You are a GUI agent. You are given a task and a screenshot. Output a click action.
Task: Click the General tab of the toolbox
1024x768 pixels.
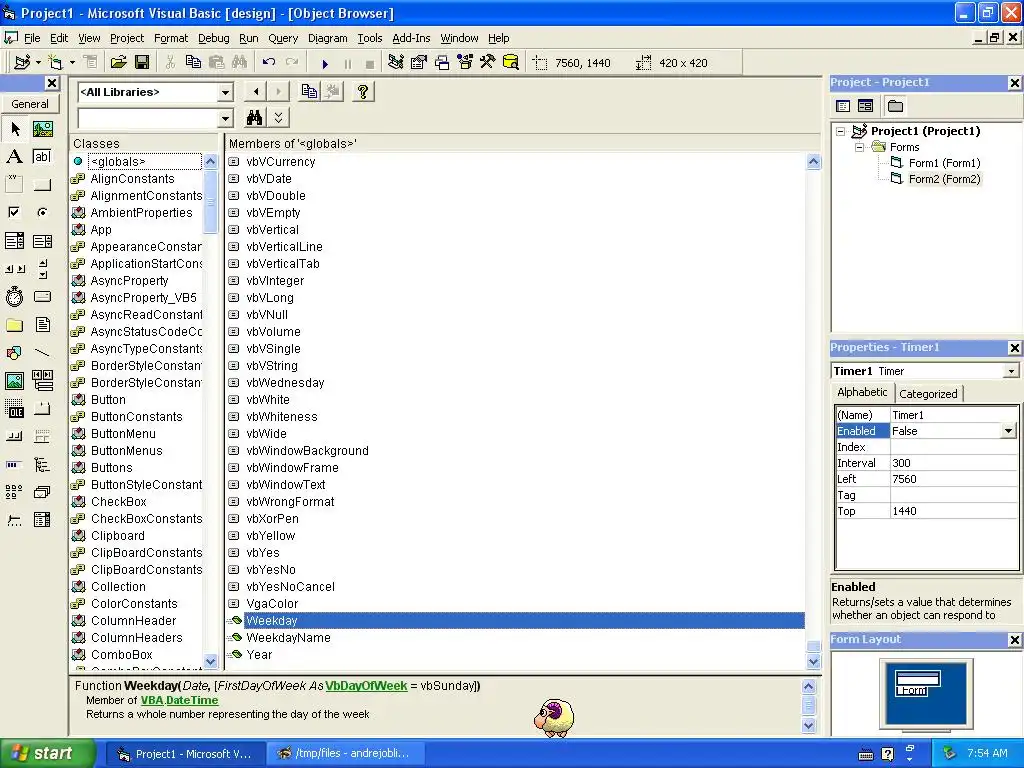[x=29, y=104]
